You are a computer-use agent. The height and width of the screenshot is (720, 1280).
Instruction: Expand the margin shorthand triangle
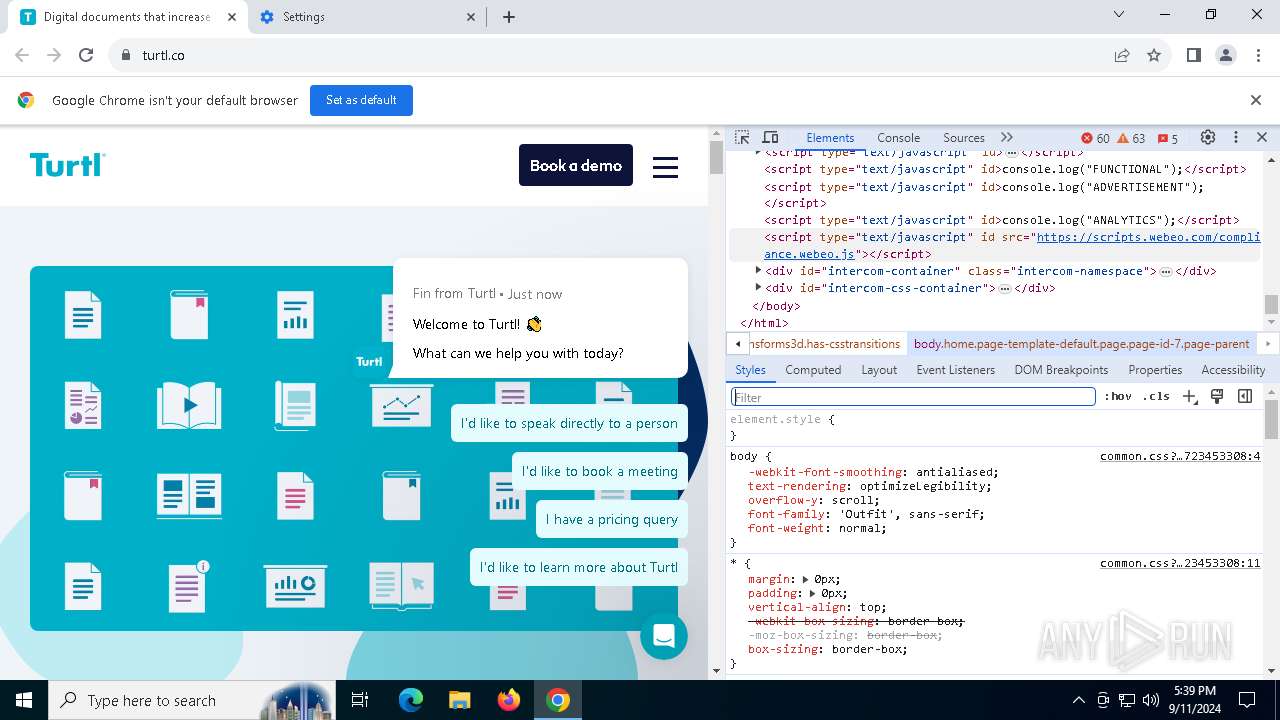(807, 579)
